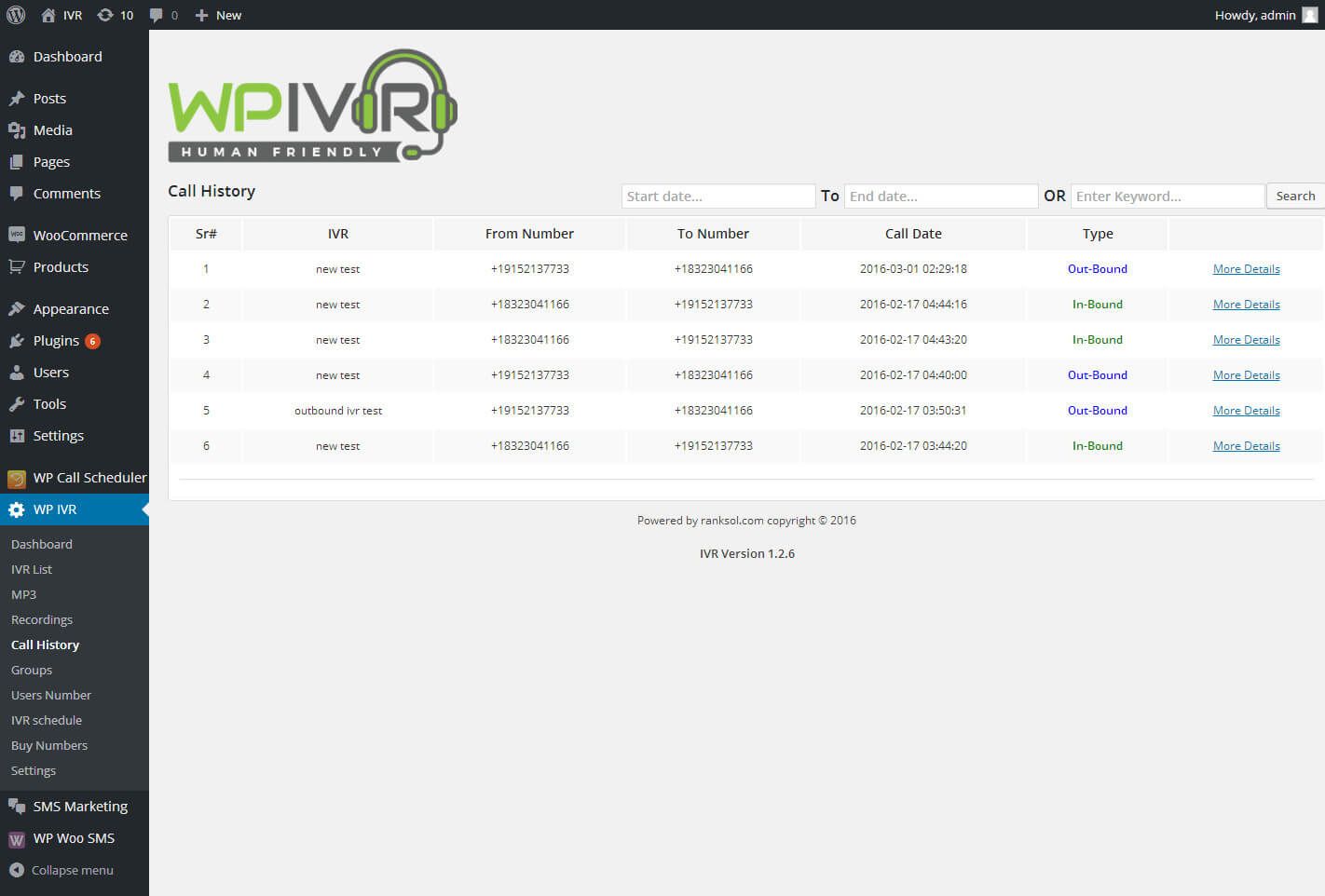Open the updates icon showing 10
The height and width of the screenshot is (896, 1325).
click(x=105, y=15)
